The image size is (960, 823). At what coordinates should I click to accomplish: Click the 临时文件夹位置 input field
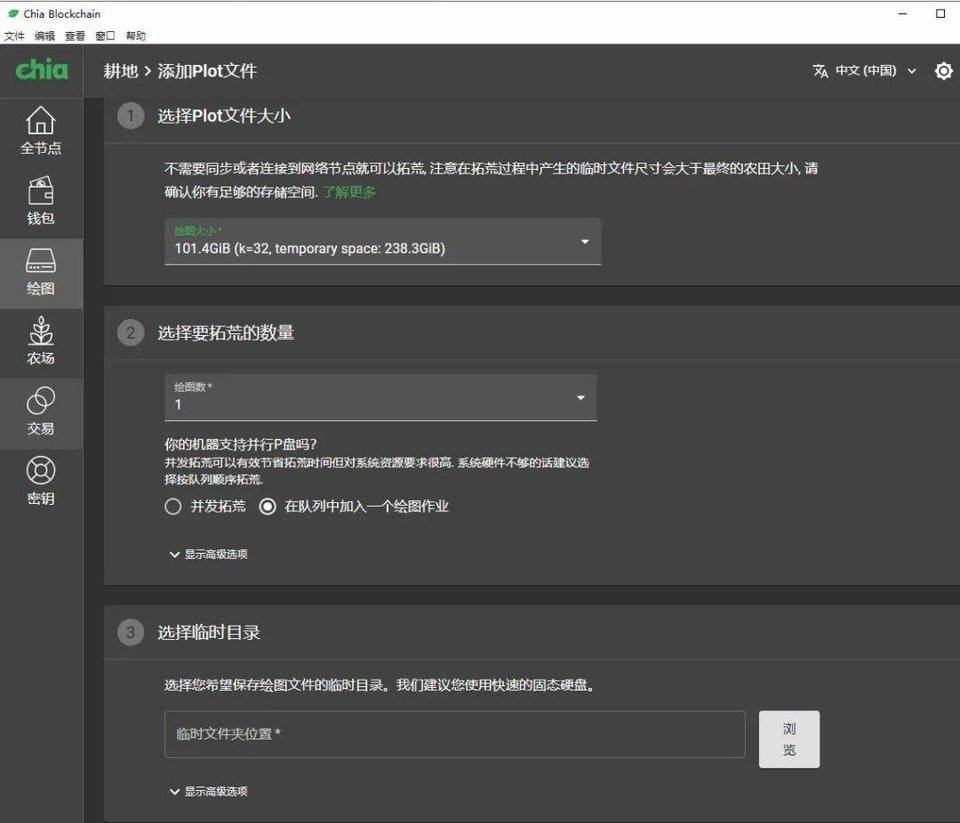455,734
